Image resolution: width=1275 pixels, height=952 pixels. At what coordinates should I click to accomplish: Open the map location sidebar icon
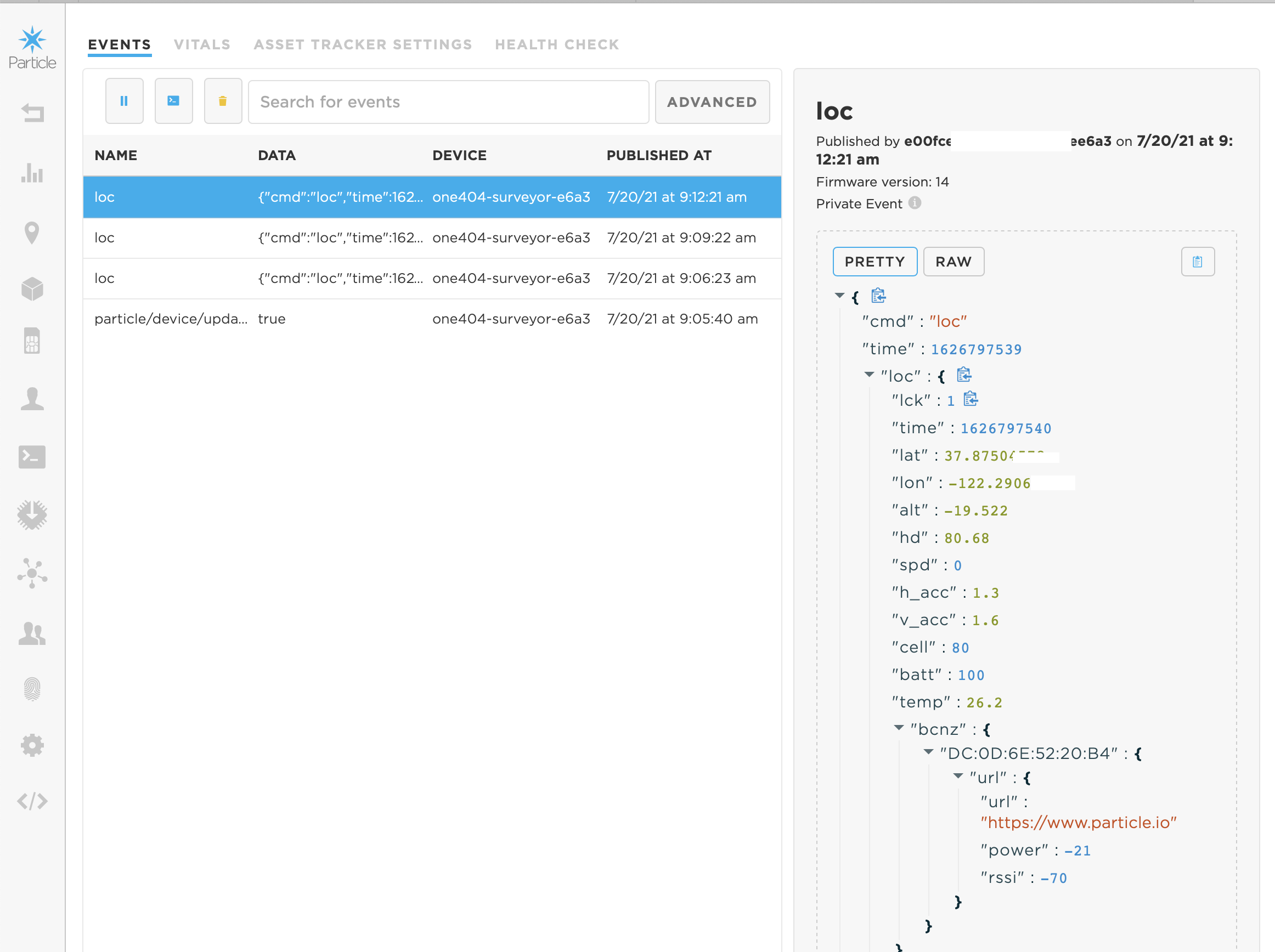click(32, 232)
